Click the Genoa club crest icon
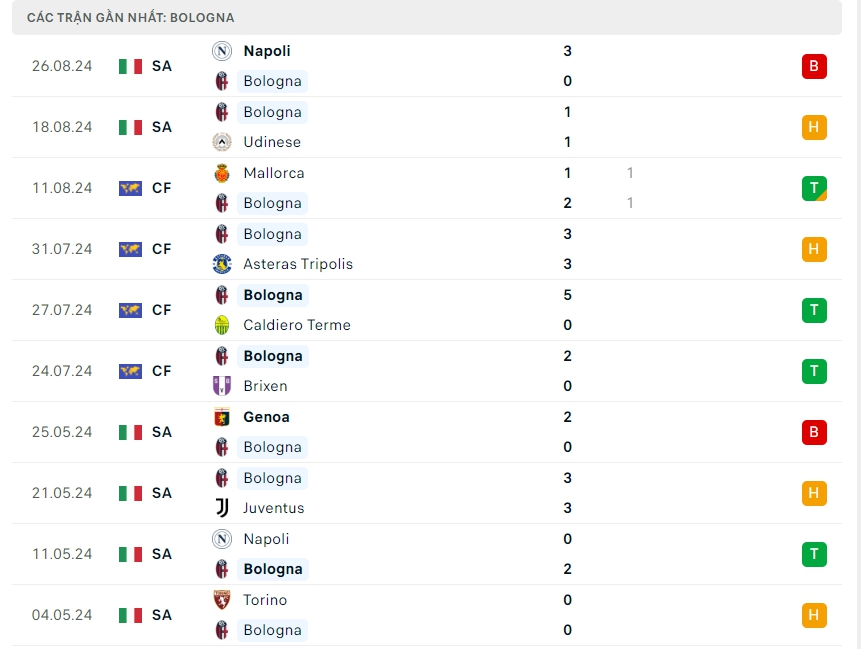 tap(222, 417)
